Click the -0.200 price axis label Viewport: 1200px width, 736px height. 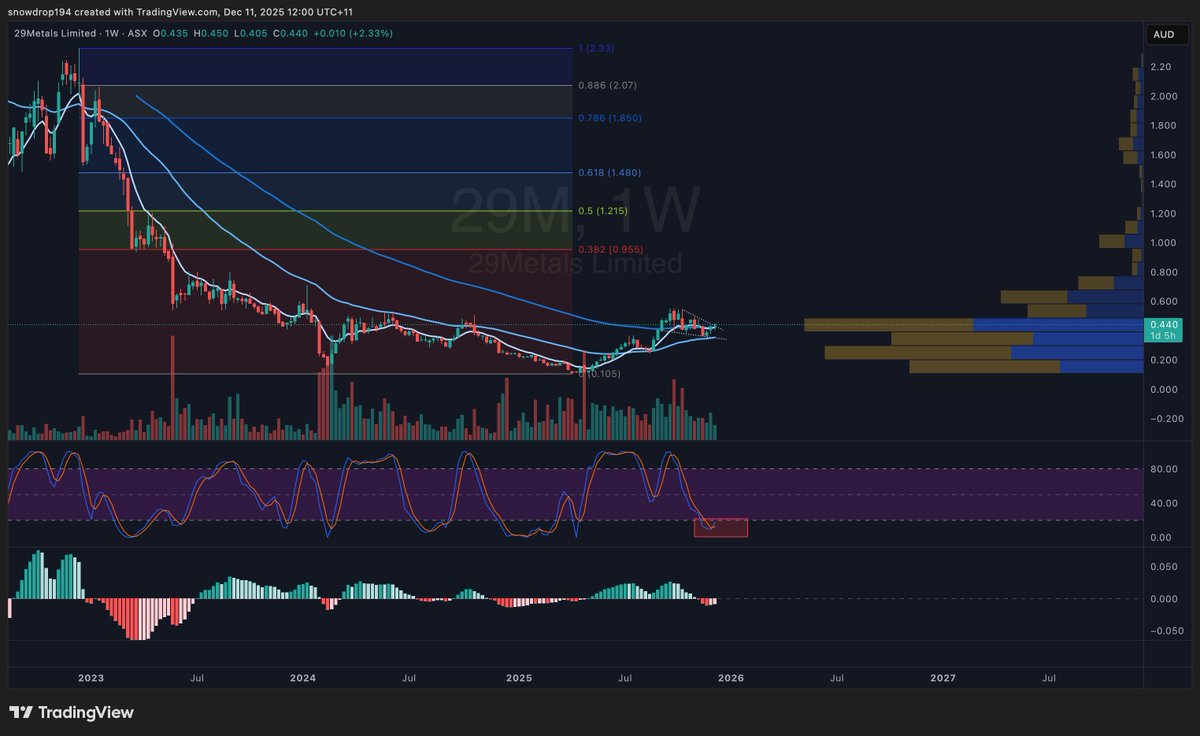tap(1165, 419)
